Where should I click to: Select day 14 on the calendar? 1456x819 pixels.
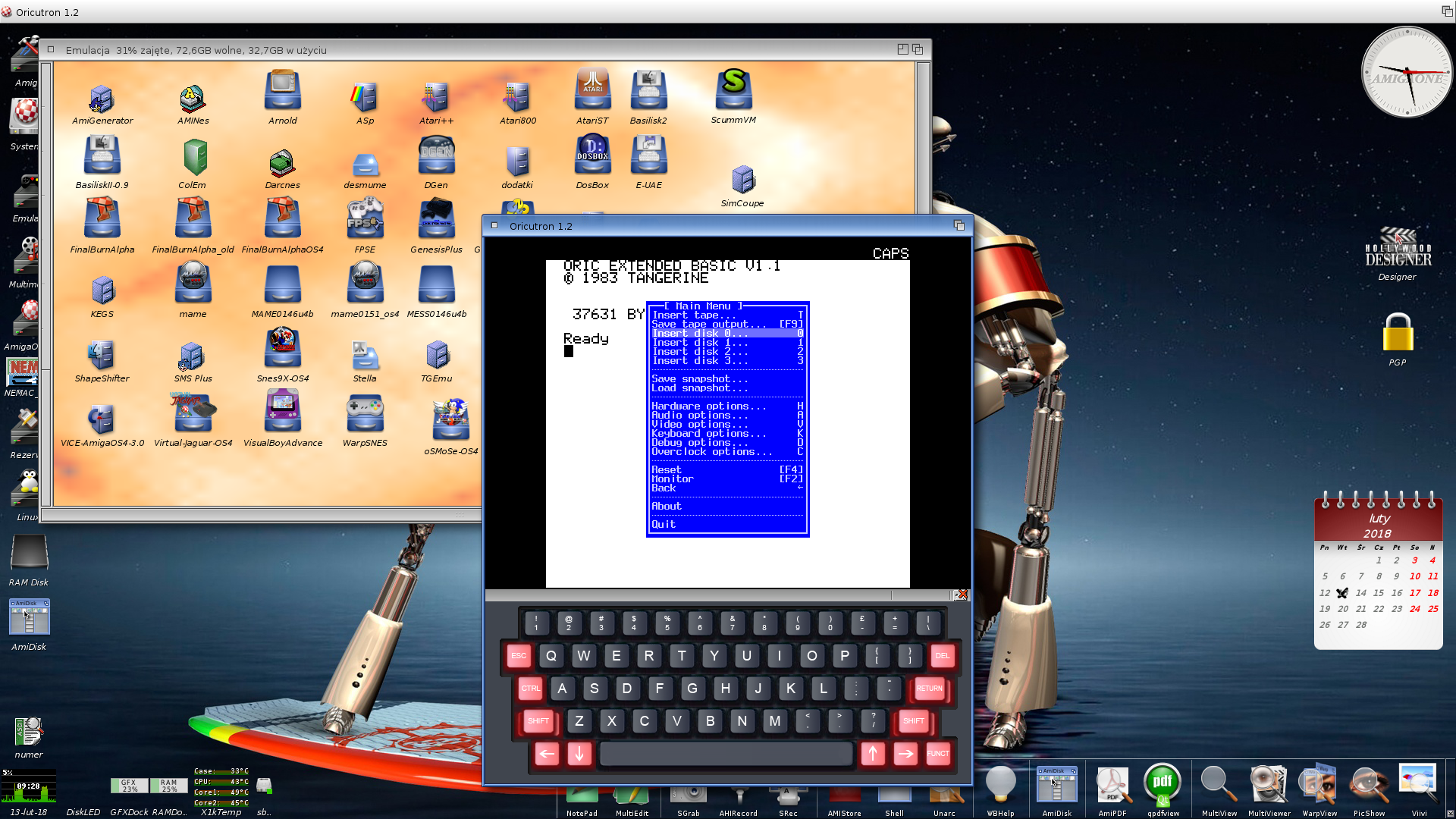pyautogui.click(x=1360, y=593)
